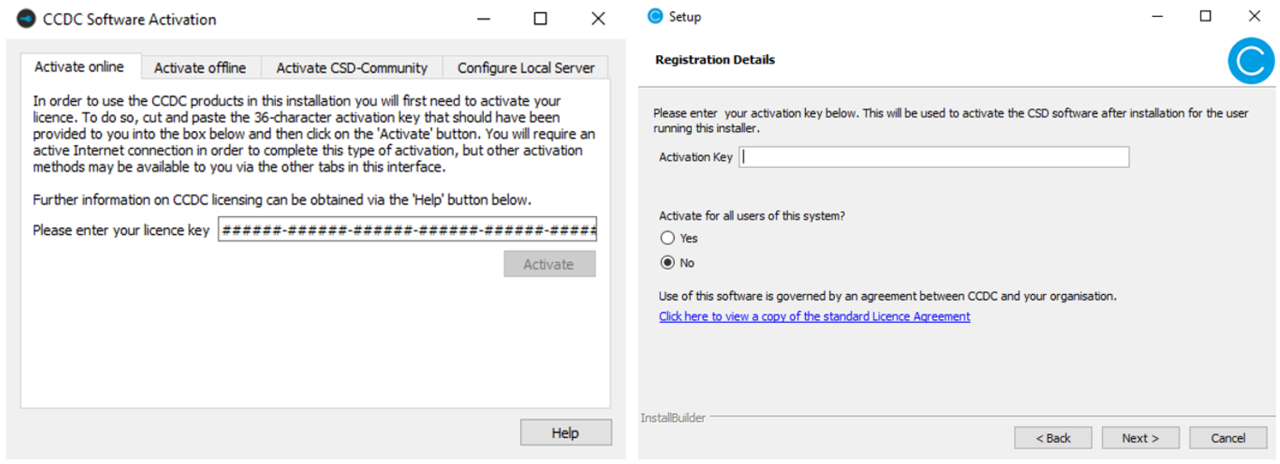Focus the Activation Key text field
The image size is (1280, 464).
tap(933, 157)
